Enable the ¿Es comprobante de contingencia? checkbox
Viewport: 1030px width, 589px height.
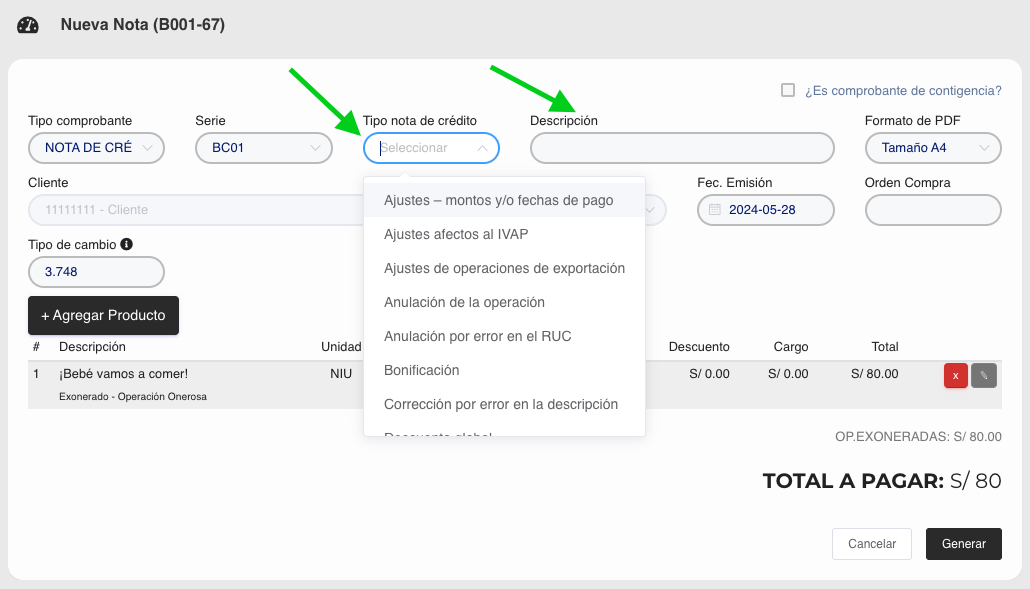[787, 90]
